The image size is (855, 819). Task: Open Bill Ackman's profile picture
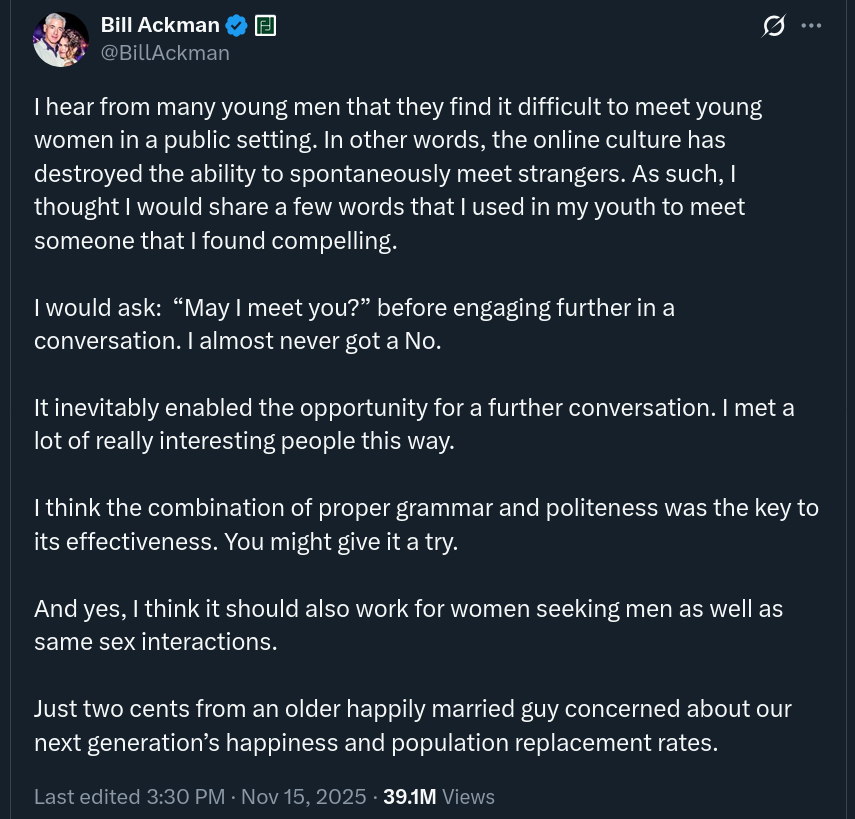[61, 40]
